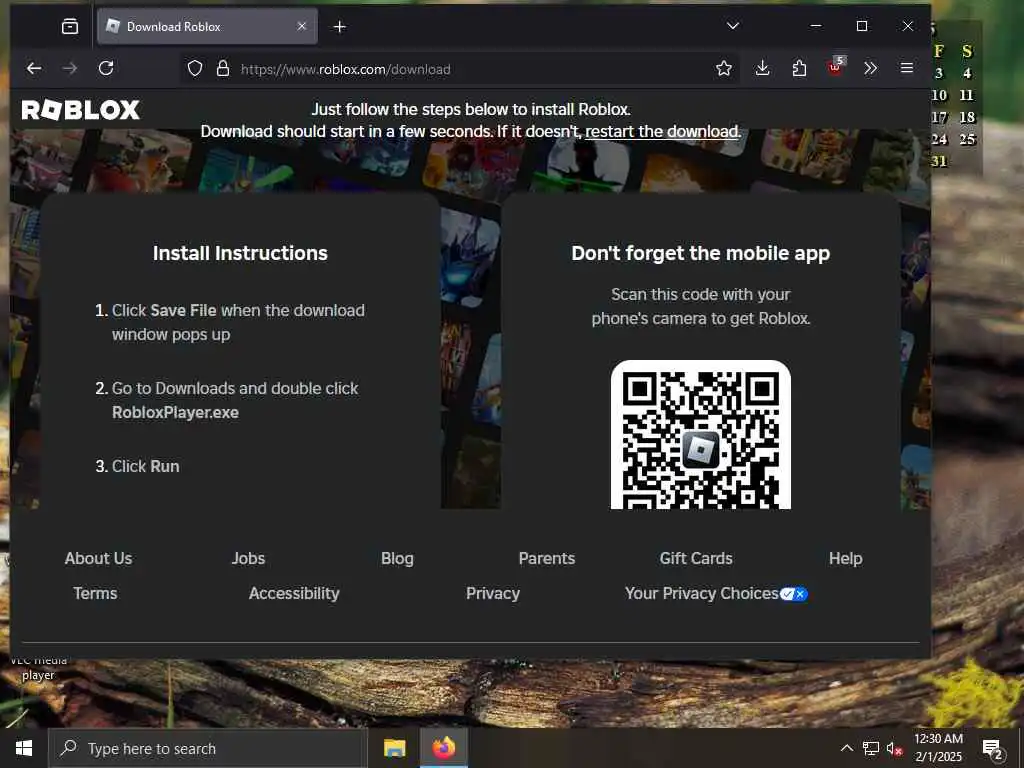Image resolution: width=1024 pixels, height=768 pixels.
Task: Select the Download Roblox tab
Action: 207,26
